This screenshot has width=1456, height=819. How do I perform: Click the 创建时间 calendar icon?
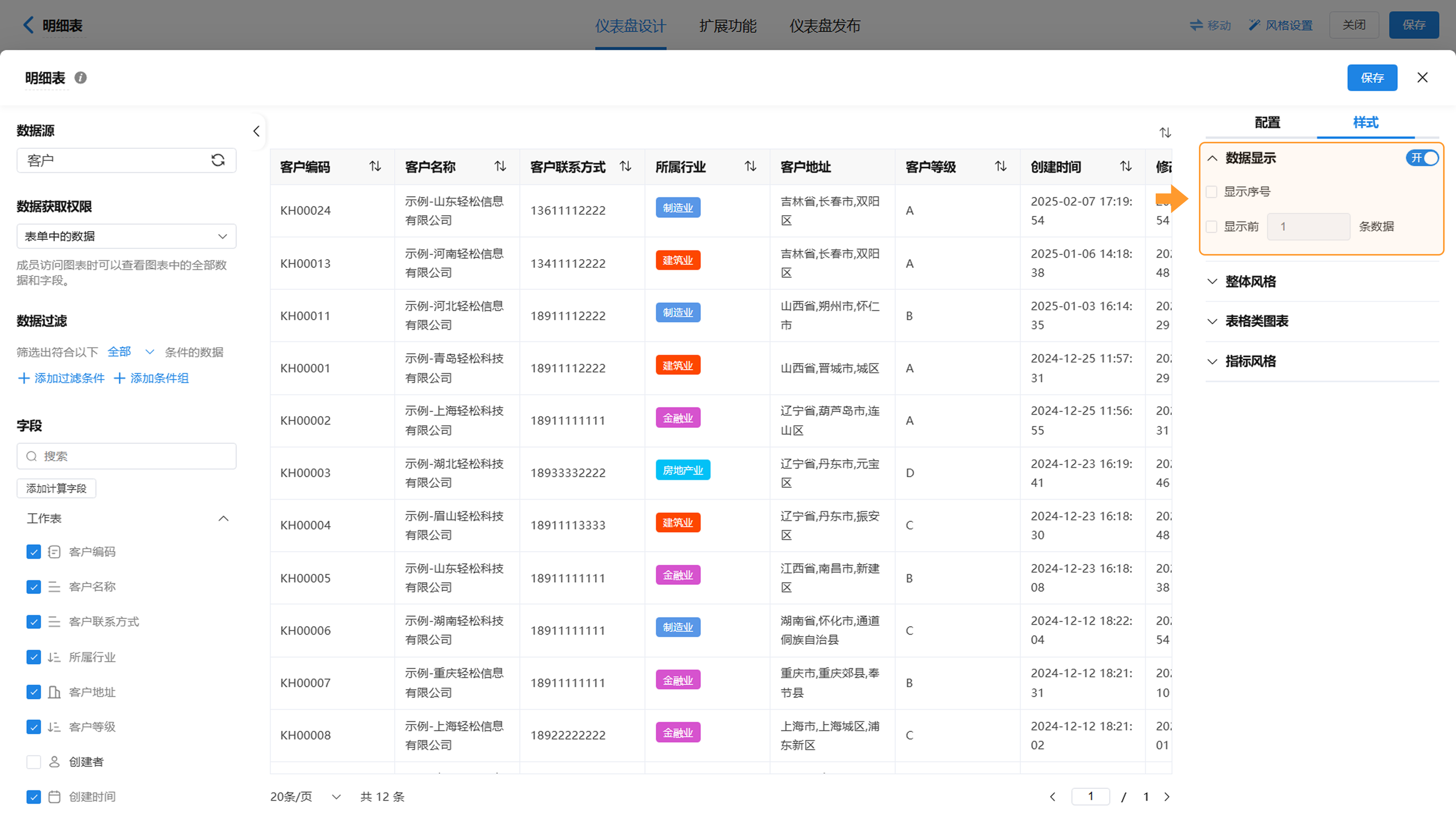click(54, 796)
